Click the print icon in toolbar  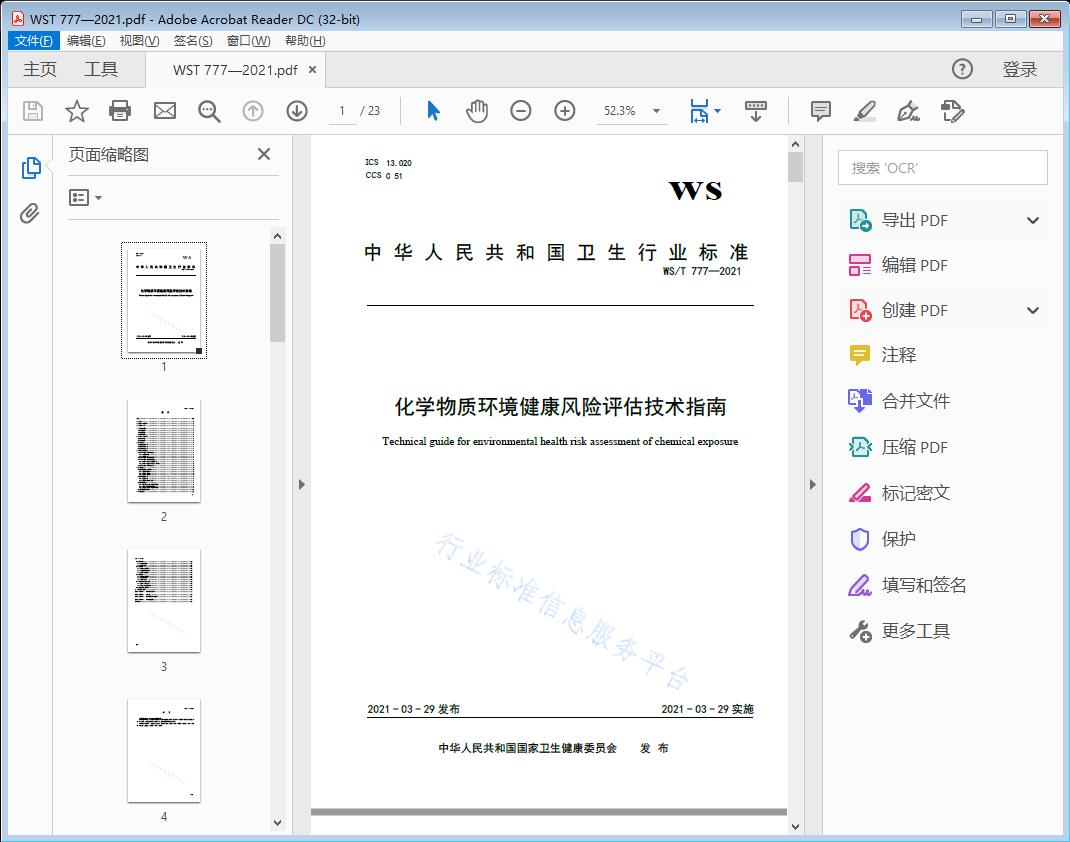click(x=120, y=111)
